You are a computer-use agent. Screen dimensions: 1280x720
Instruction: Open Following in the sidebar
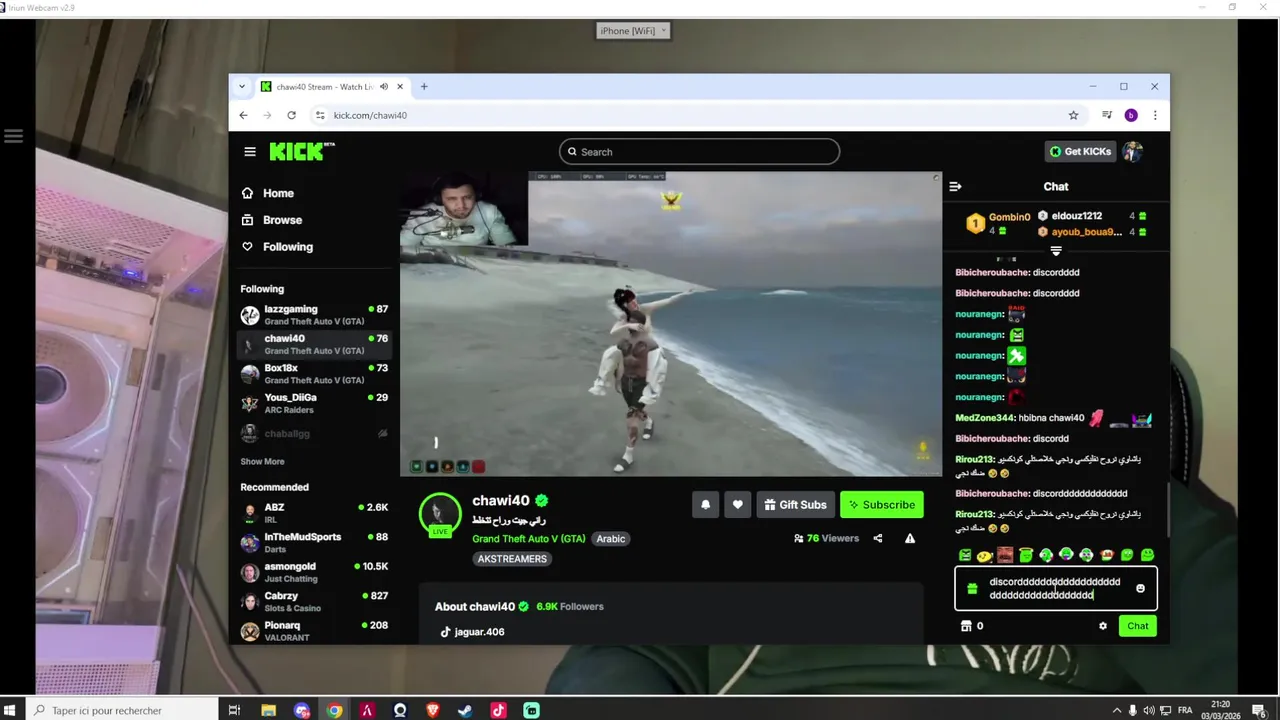coord(277,247)
